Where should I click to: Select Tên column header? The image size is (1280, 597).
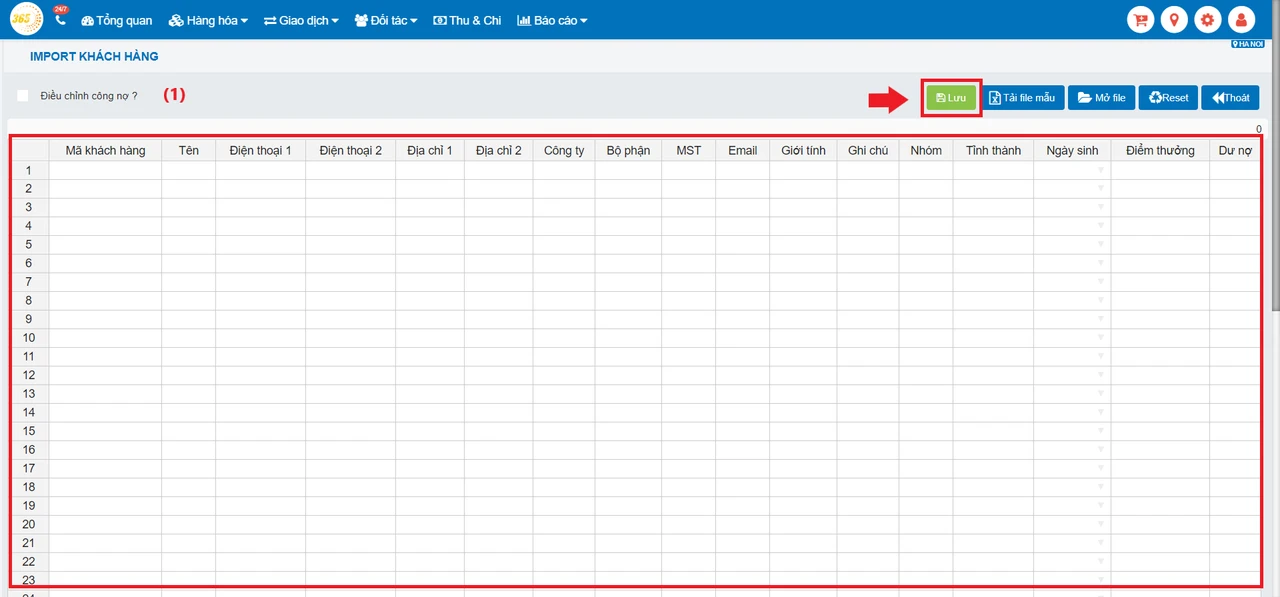(189, 151)
